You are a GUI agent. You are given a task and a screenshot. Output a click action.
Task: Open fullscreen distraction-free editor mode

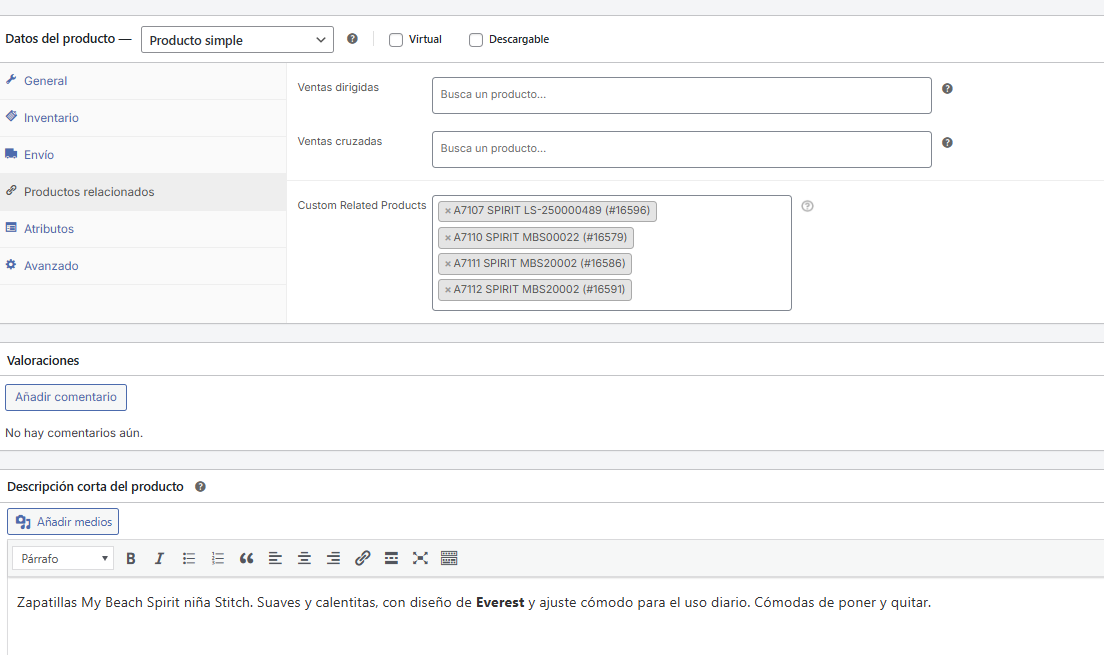coord(420,558)
